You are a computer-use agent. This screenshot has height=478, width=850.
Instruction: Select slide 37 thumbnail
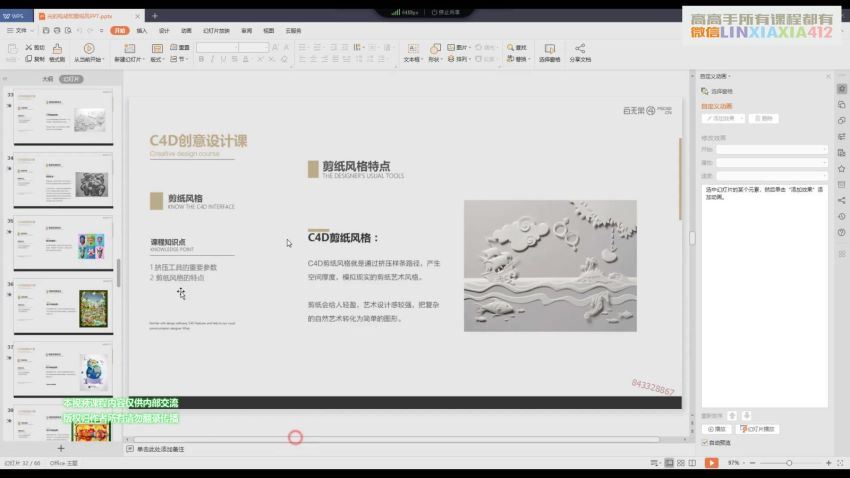point(63,369)
